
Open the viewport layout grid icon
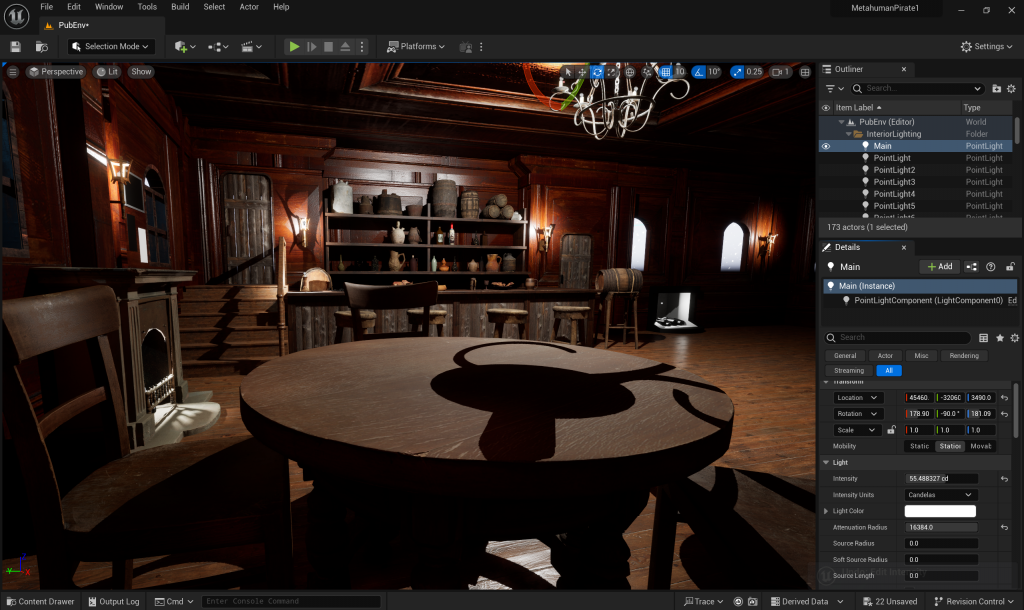[805, 72]
